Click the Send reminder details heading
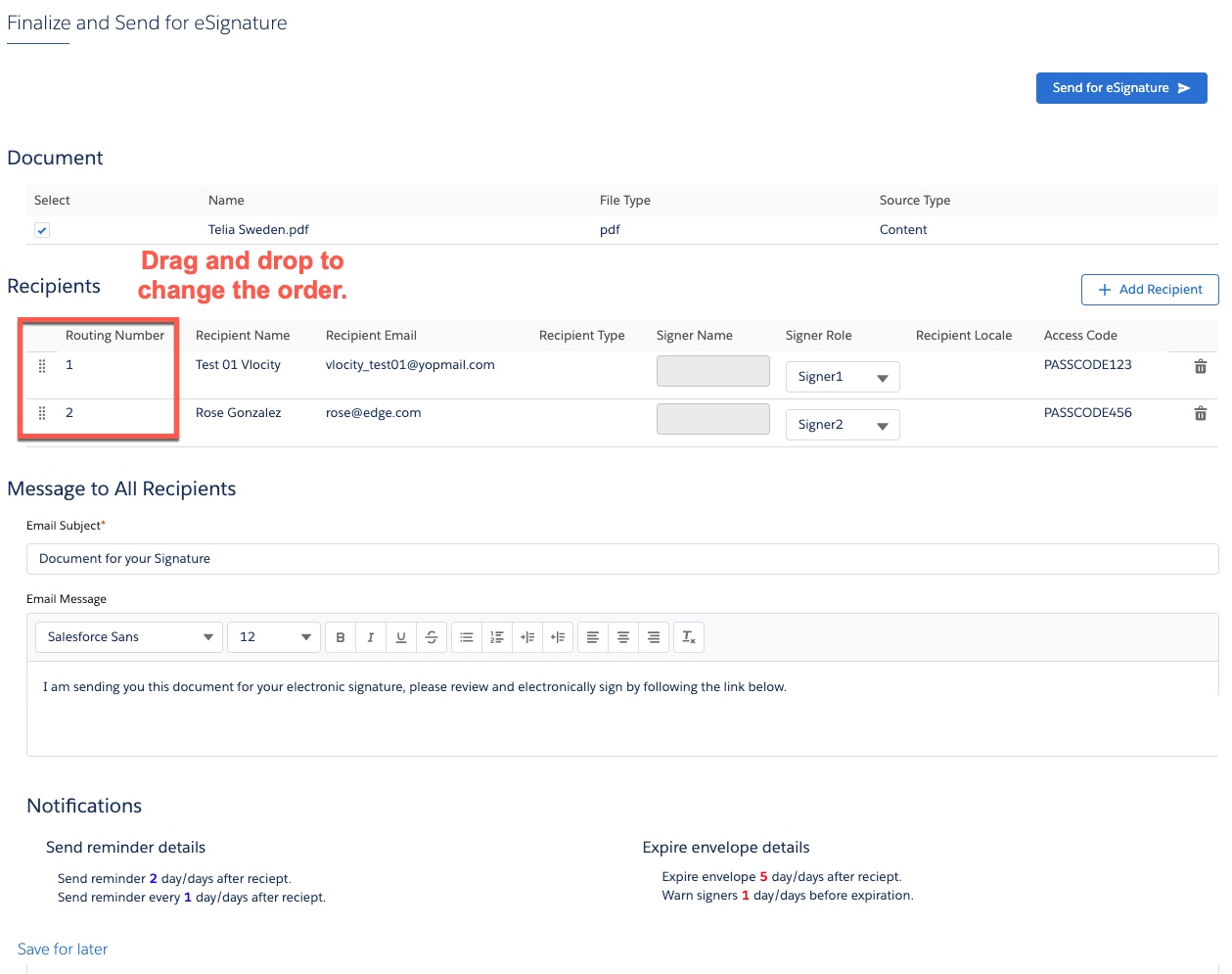This screenshot has width=1232, height=974. pos(125,848)
